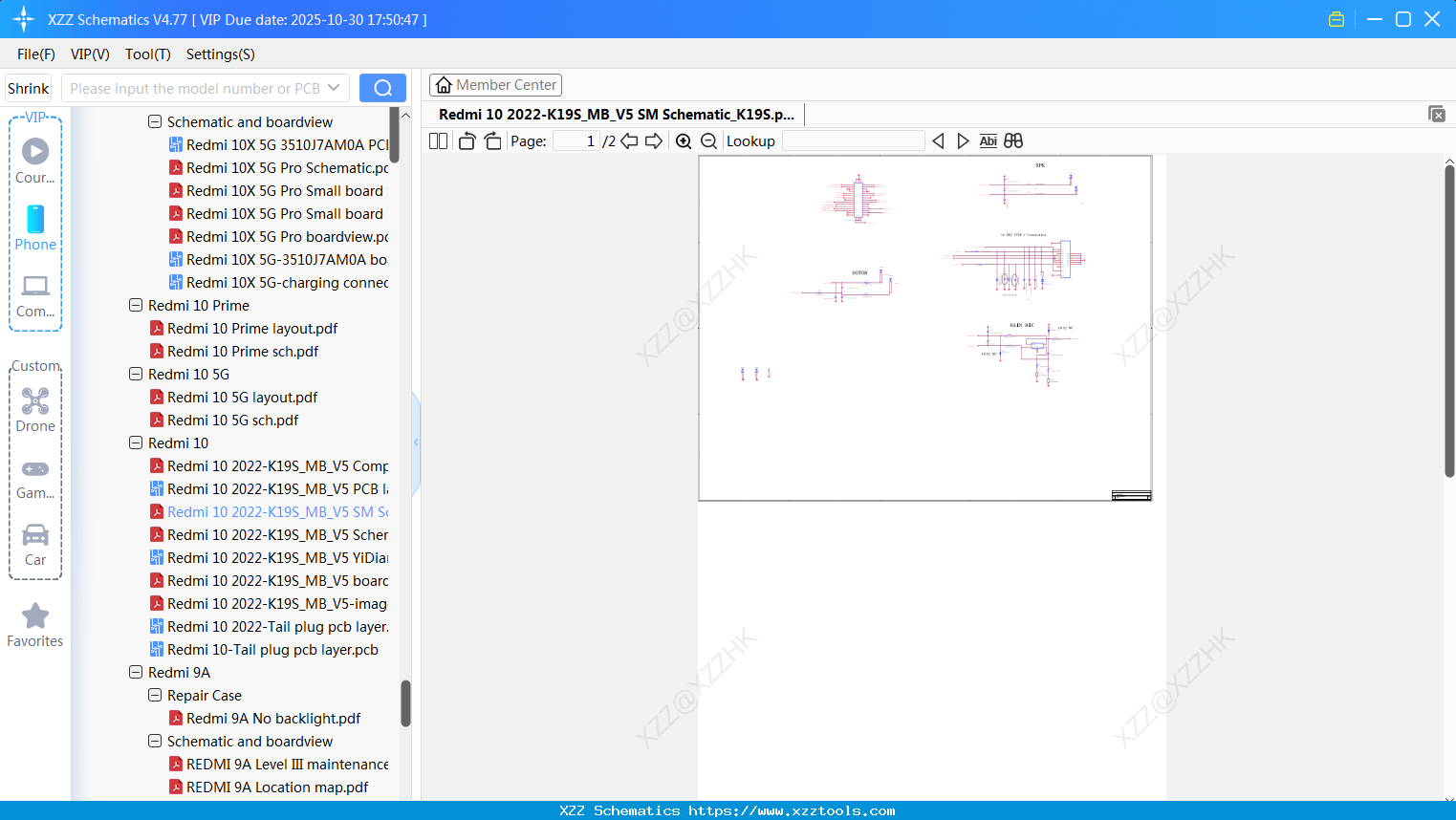Open the Phone schematics section
1456x820 pixels.
pos(35,230)
